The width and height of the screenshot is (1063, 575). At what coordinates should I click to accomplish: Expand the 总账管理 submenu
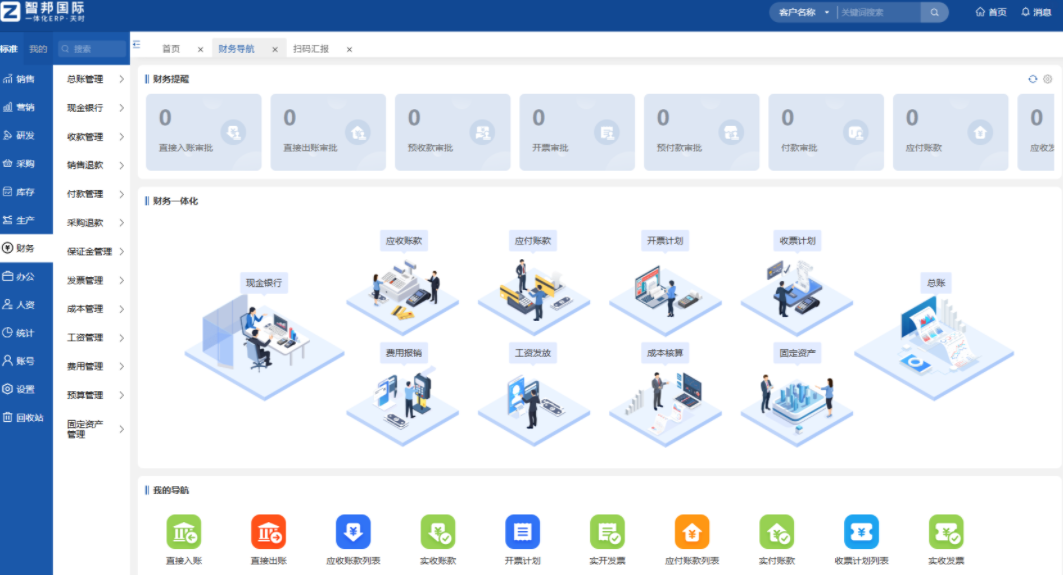[x=95, y=79]
